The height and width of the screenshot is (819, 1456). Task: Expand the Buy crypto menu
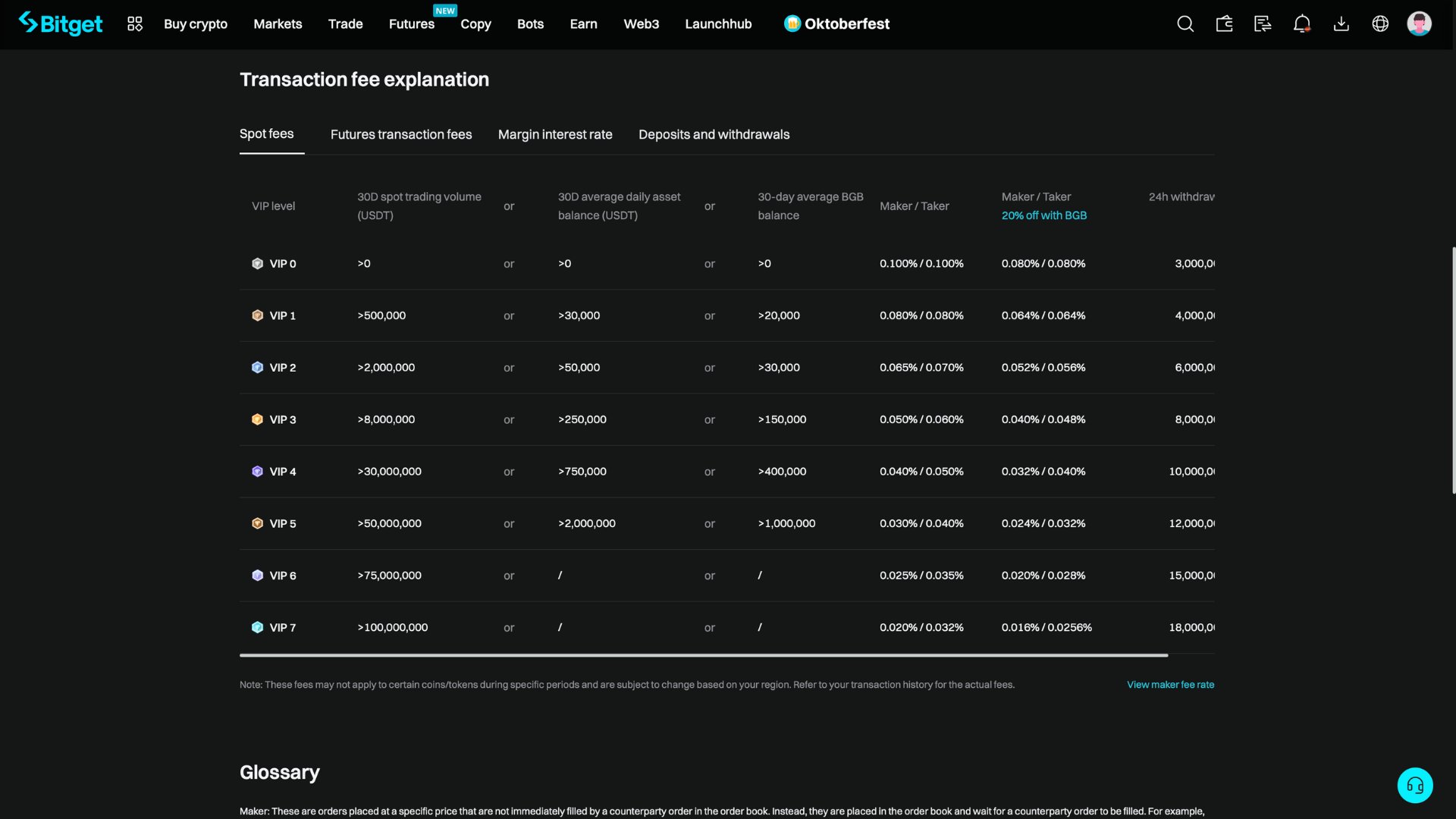[196, 24]
